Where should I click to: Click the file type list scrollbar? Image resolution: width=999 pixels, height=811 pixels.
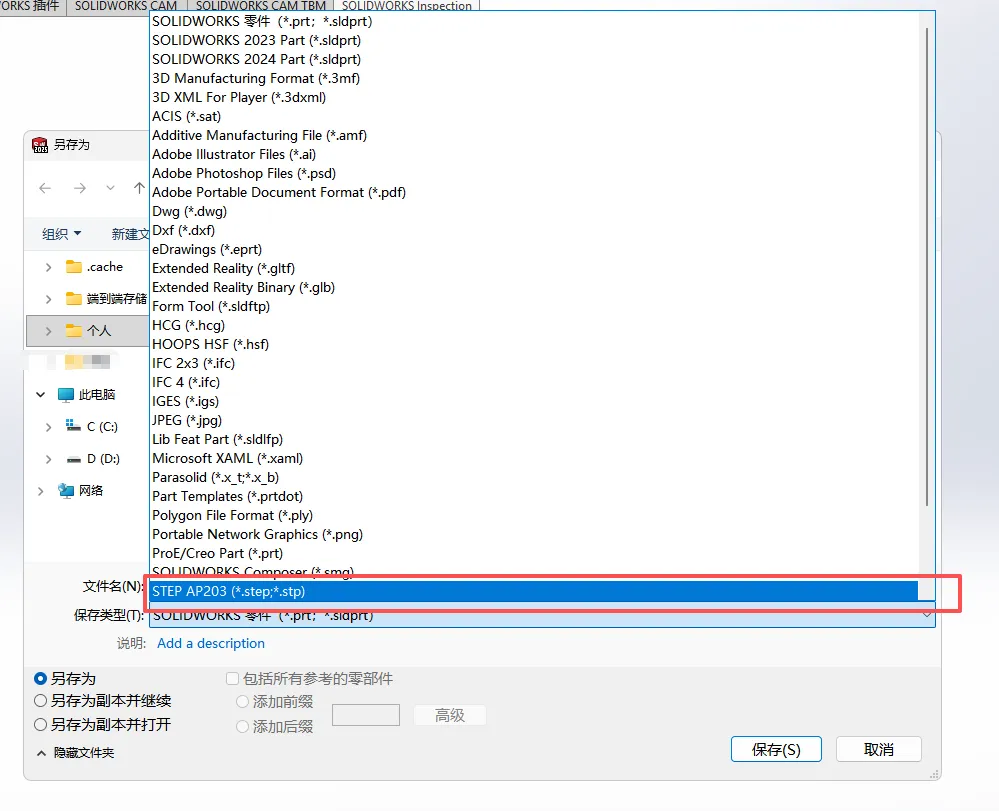tap(927, 268)
